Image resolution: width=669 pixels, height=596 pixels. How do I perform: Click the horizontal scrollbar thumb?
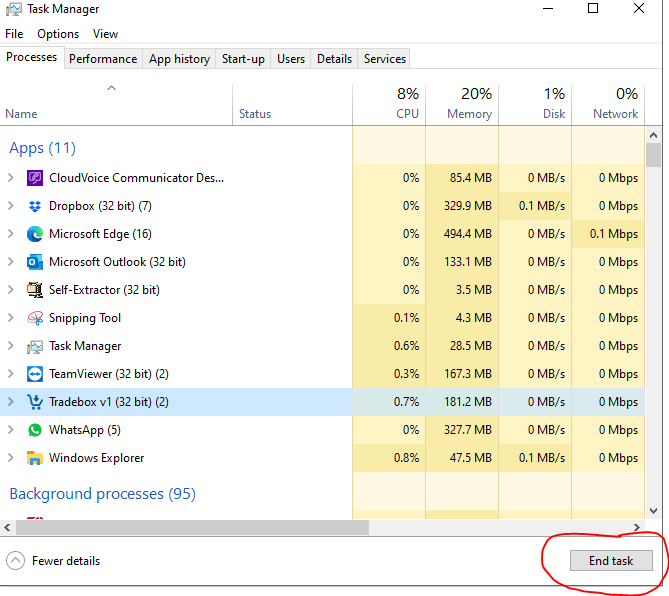pyautogui.click(x=192, y=528)
